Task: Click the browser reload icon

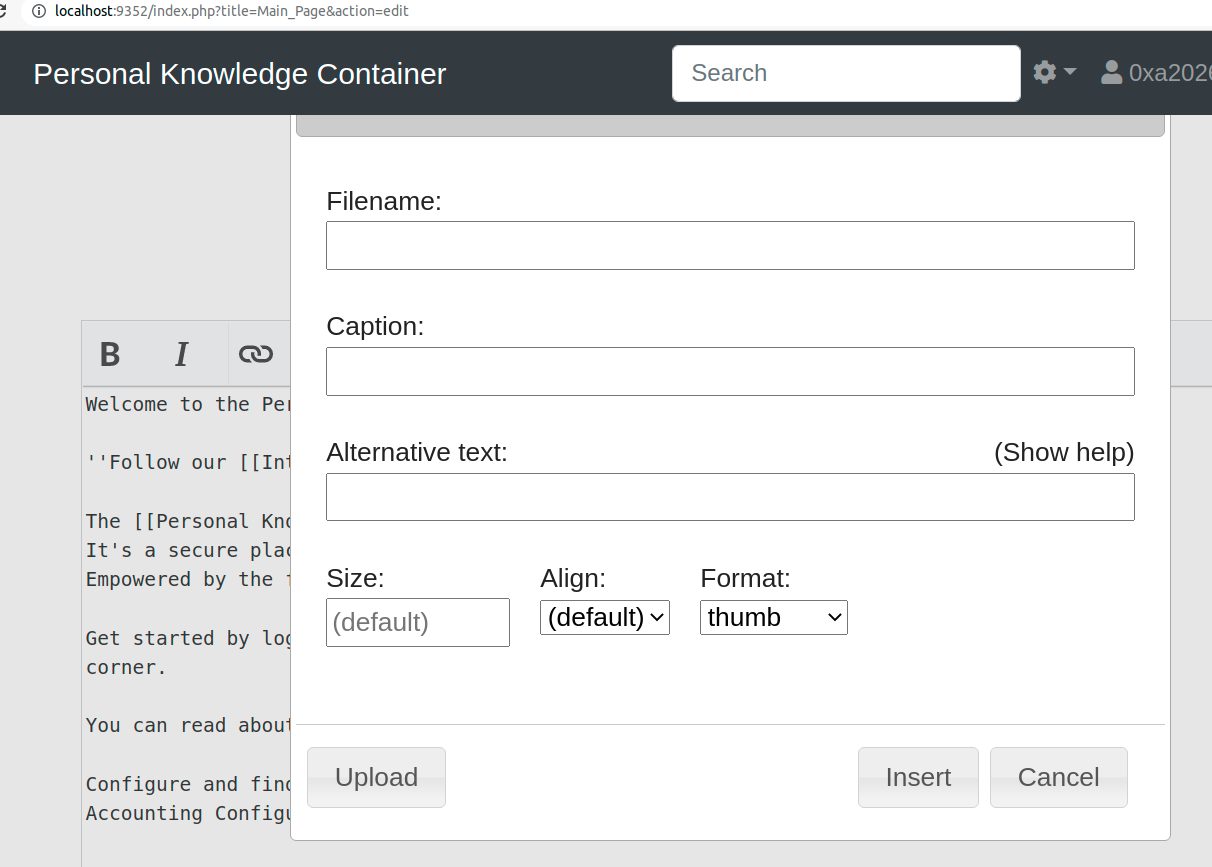Action: [x=3, y=11]
